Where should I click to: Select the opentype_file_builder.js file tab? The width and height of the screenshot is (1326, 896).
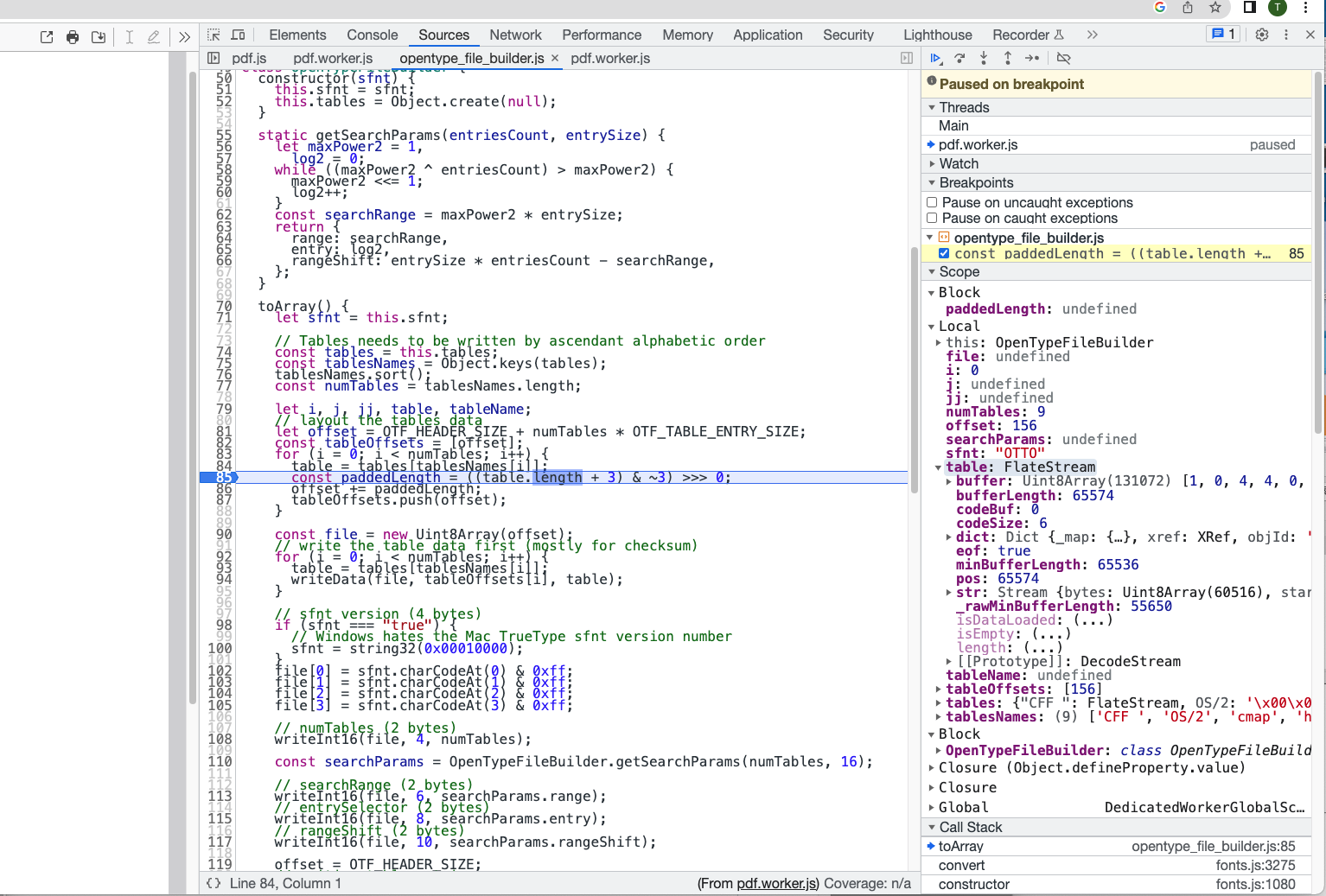click(x=472, y=59)
